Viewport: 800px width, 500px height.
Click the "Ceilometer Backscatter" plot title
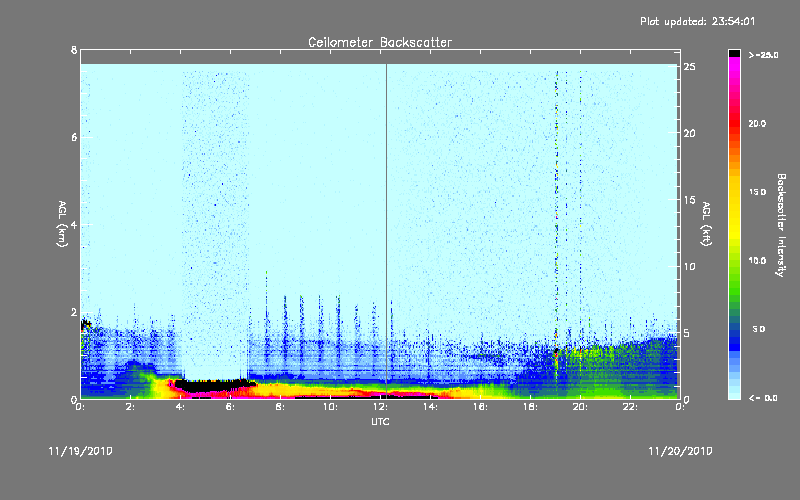380,42
